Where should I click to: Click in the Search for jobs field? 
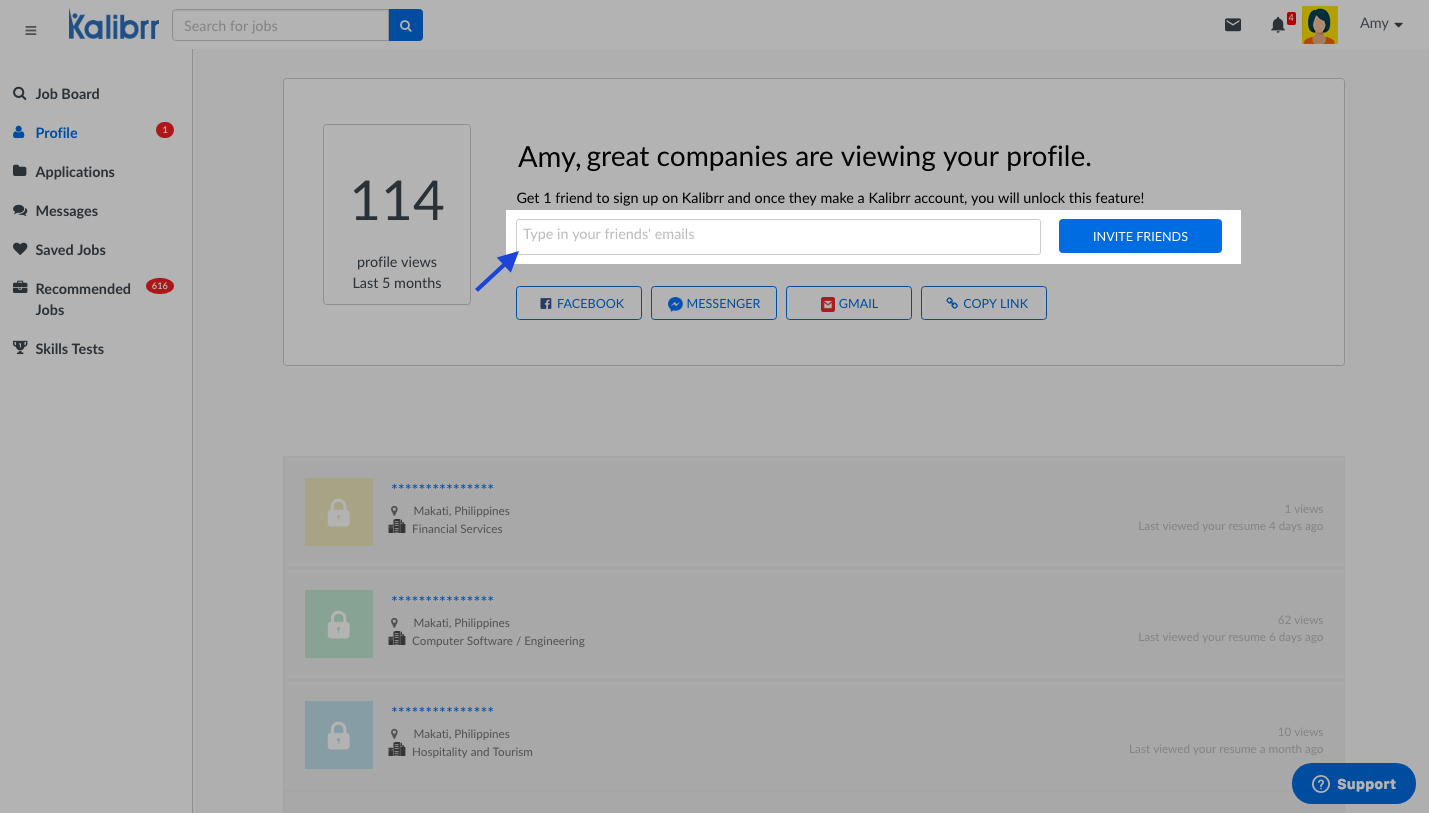point(280,26)
